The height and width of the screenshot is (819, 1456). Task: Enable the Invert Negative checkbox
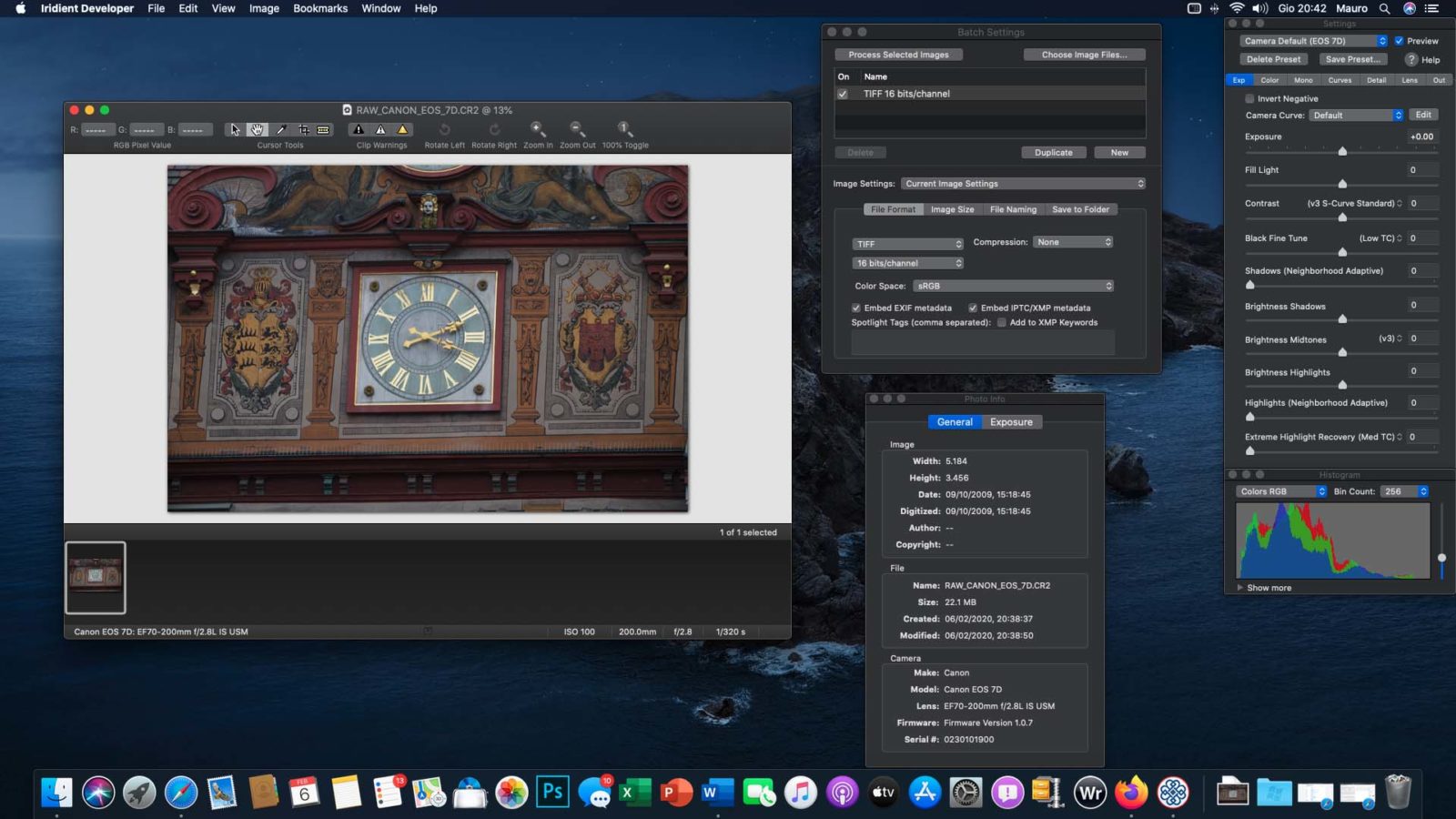[x=1250, y=98]
